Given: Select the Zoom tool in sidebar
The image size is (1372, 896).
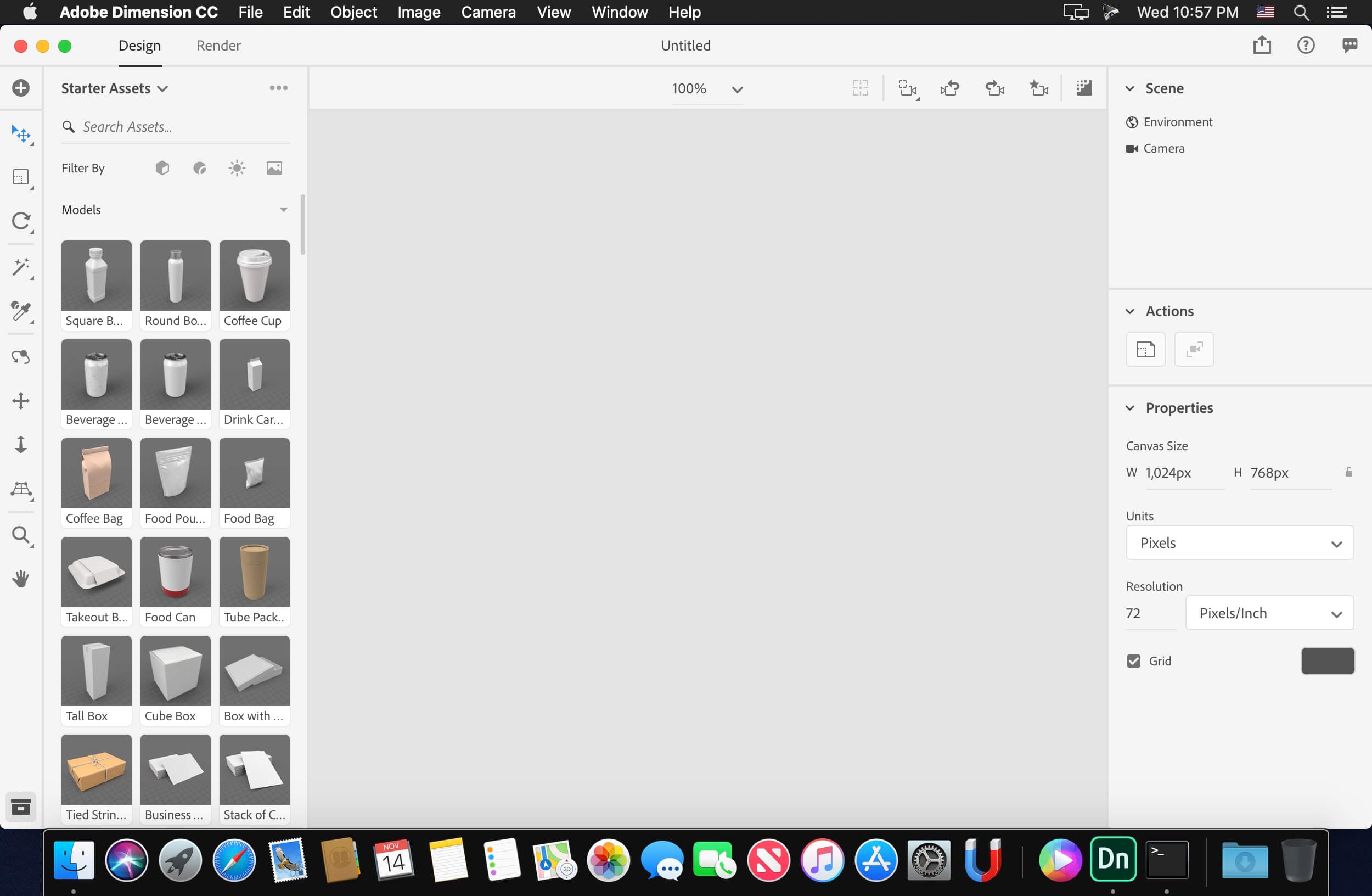Looking at the screenshot, I should coord(21,535).
